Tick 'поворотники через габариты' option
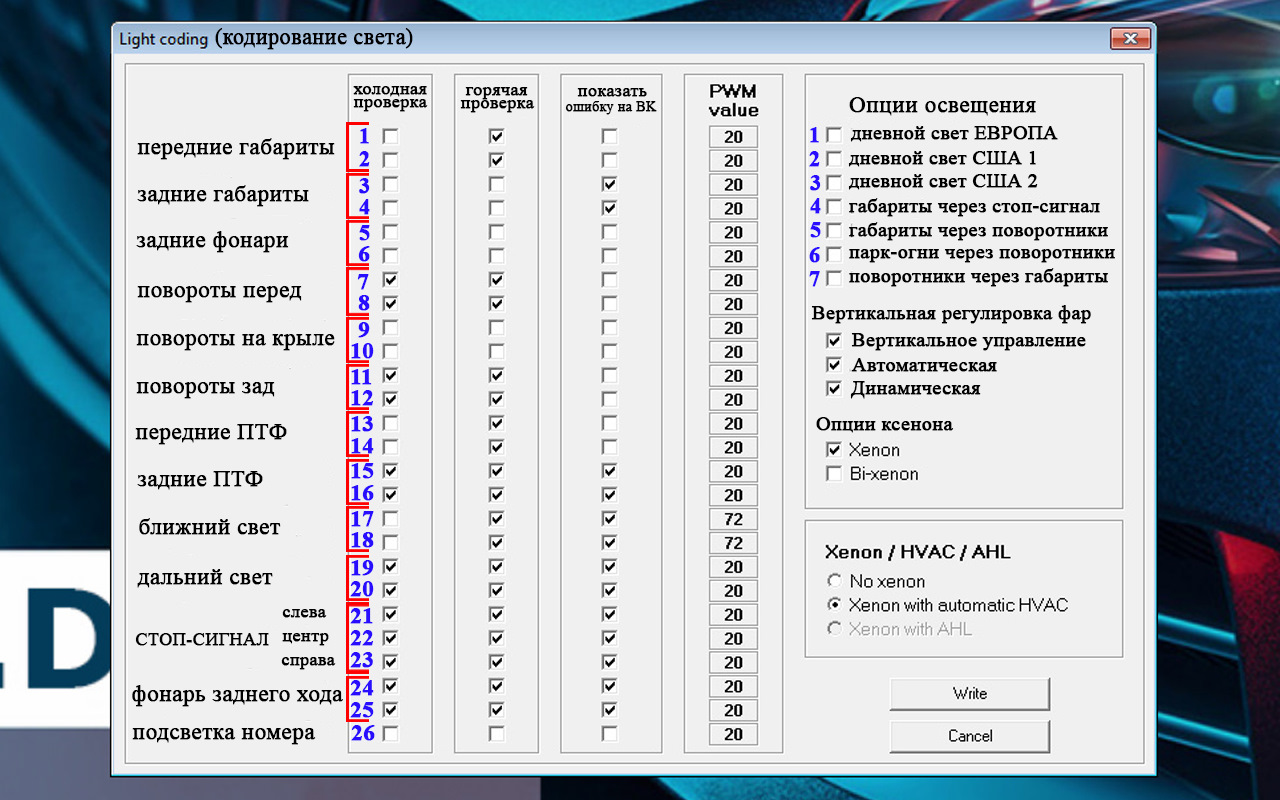Image resolution: width=1280 pixels, height=800 pixels. click(x=833, y=277)
